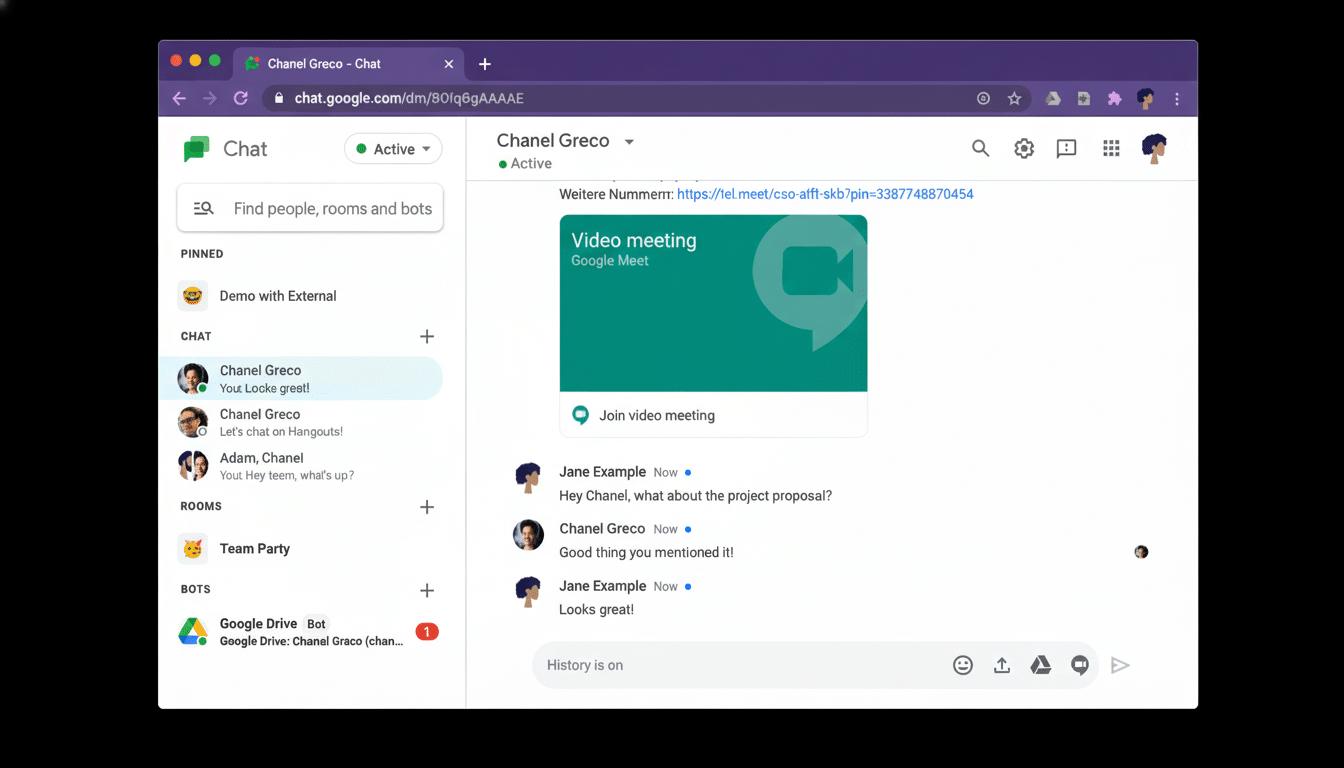This screenshot has width=1344, height=768.
Task: Search within the conversation using the magnifier icon
Action: [x=980, y=147]
